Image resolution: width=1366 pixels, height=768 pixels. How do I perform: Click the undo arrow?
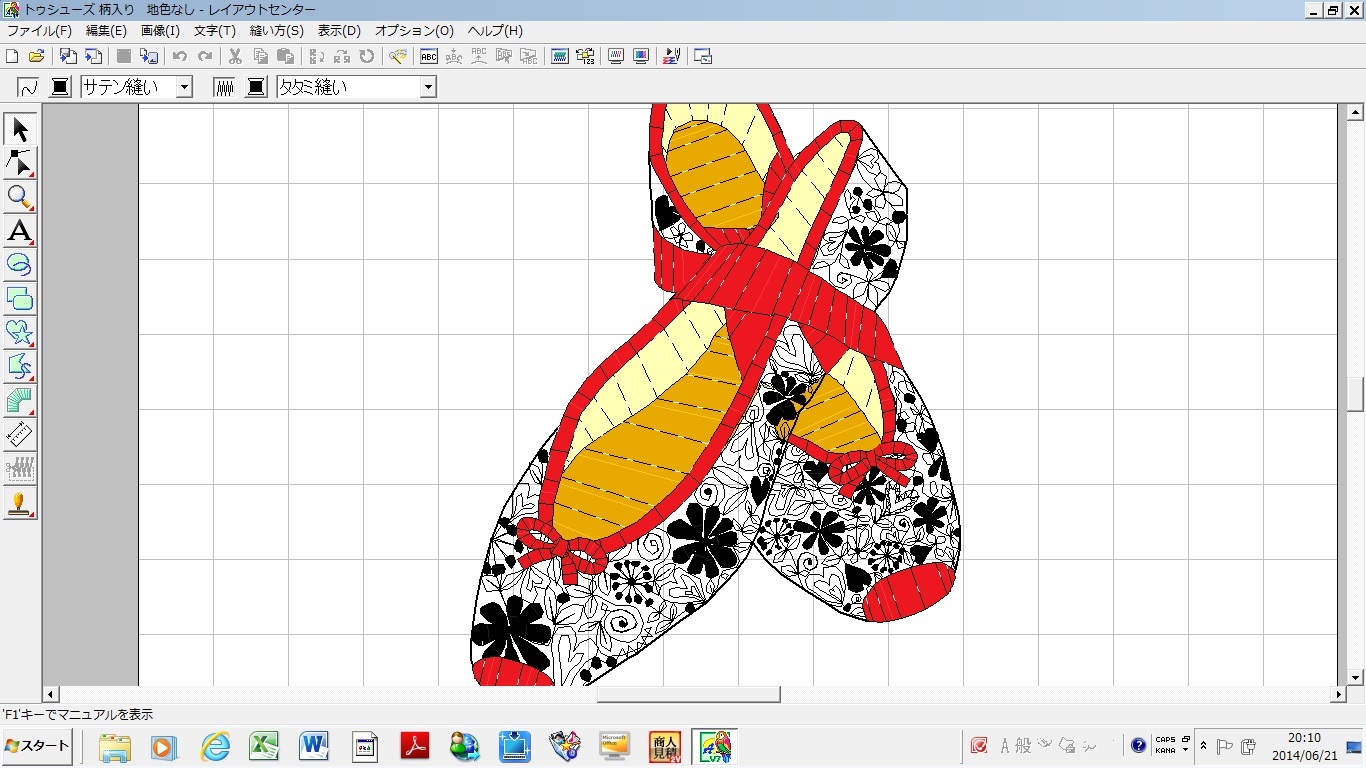point(180,57)
